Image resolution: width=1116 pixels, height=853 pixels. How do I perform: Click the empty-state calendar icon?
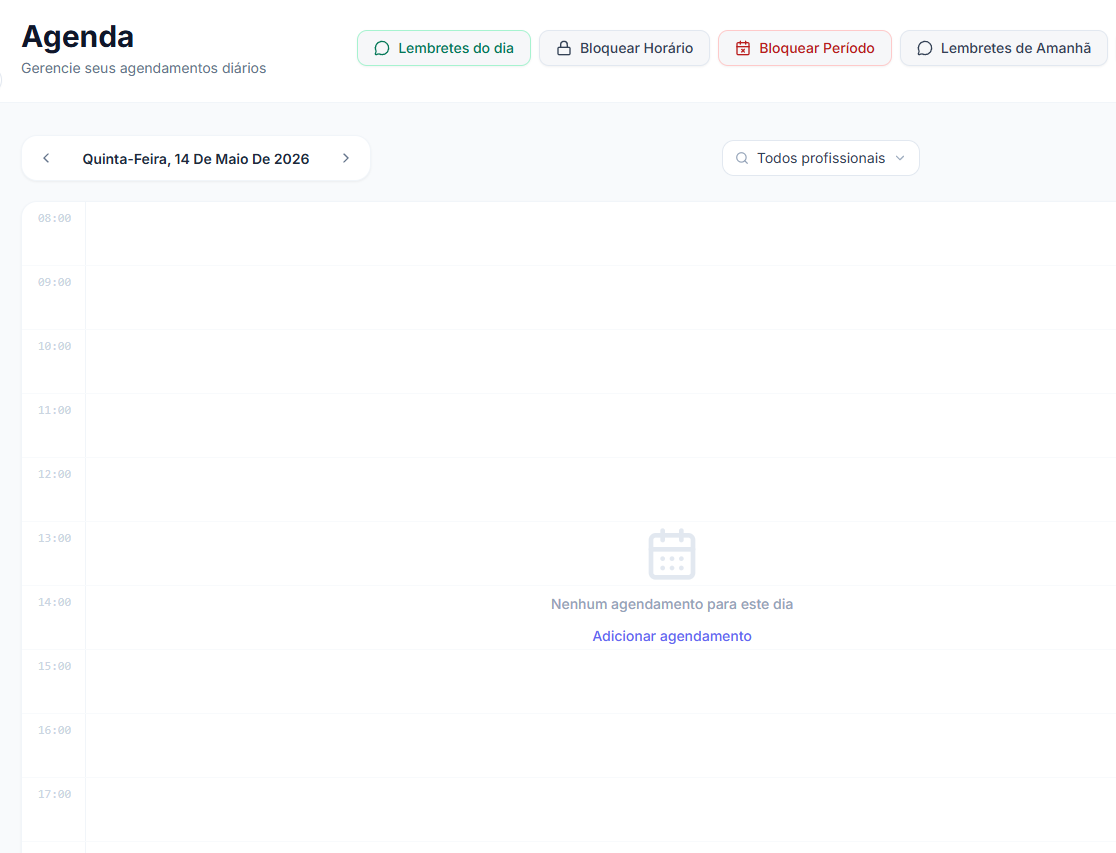click(672, 554)
